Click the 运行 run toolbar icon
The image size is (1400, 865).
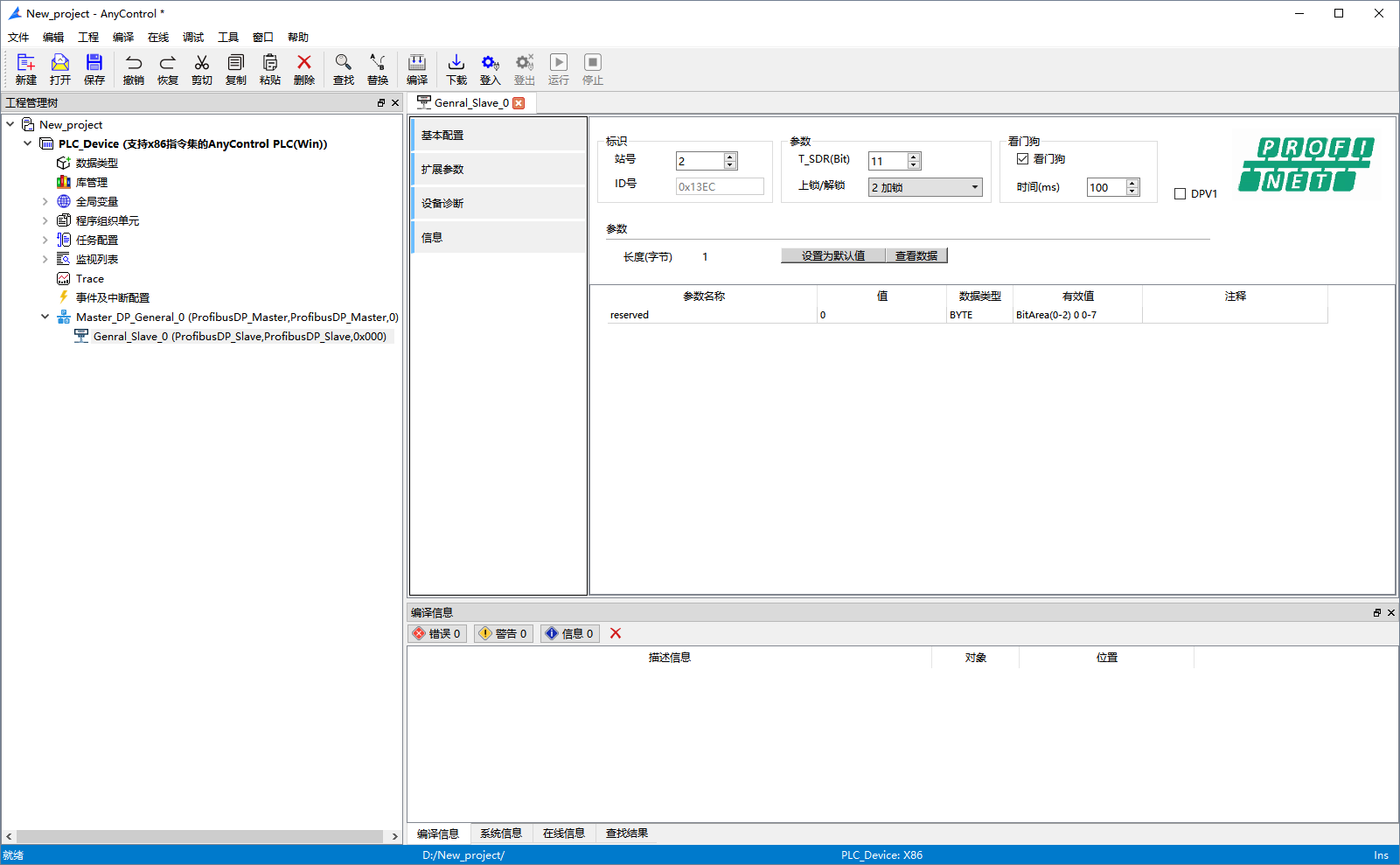pyautogui.click(x=559, y=68)
